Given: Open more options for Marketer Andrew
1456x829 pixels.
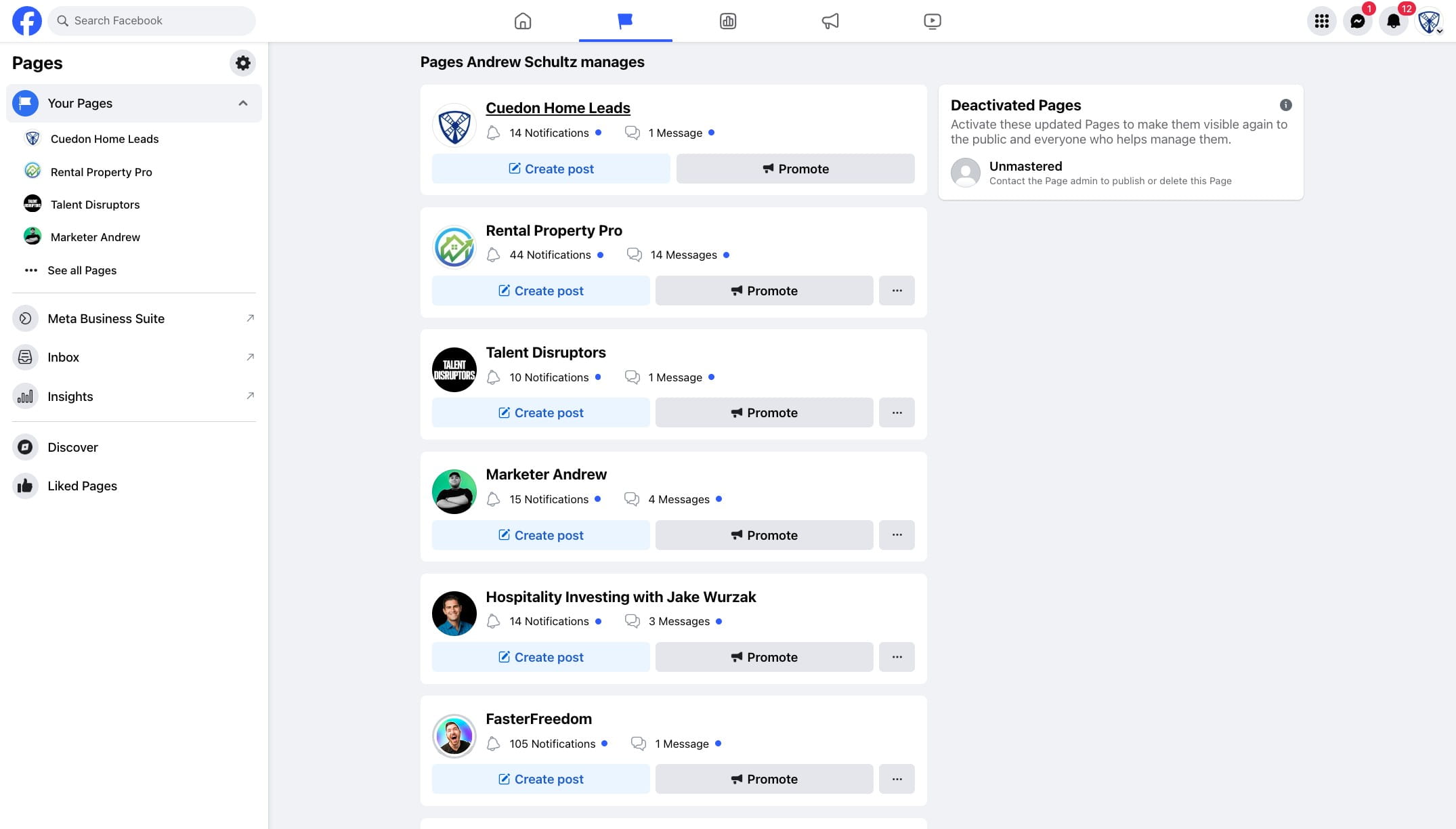Looking at the screenshot, I should (897, 535).
